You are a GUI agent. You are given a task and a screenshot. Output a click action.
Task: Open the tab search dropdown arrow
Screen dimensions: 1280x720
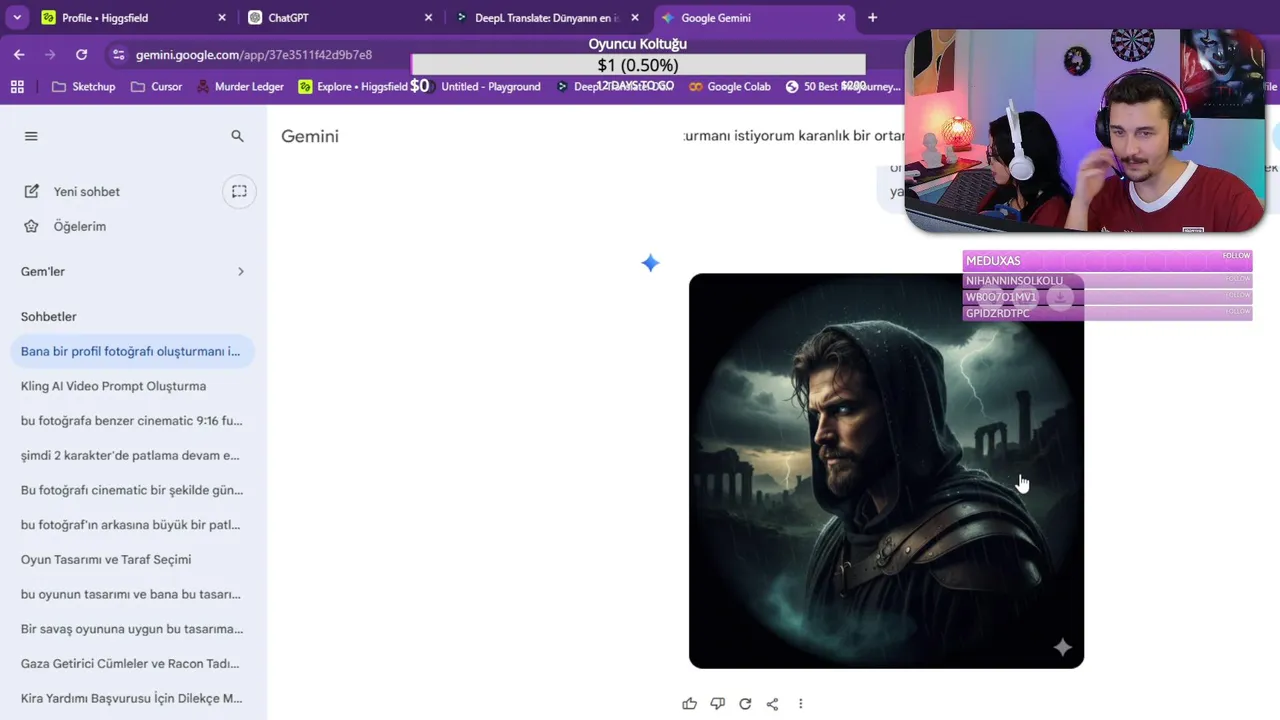(x=17, y=18)
